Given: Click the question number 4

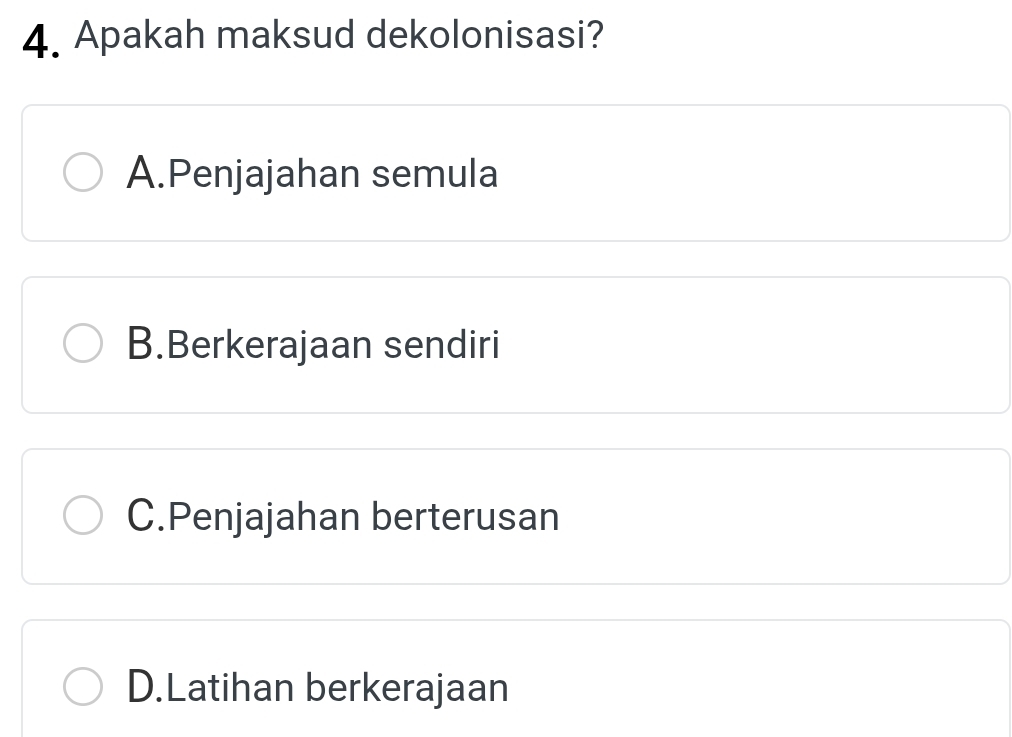Looking at the screenshot, I should pos(37,41).
